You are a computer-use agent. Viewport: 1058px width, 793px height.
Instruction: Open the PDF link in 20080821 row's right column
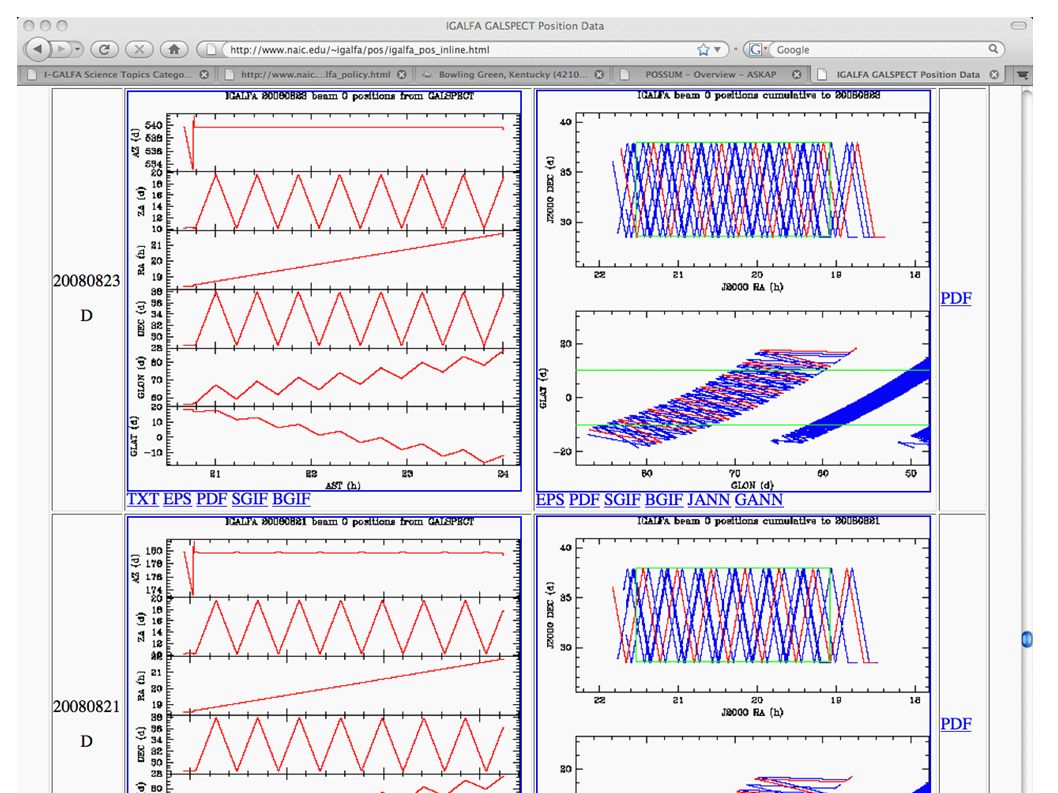[x=956, y=724]
